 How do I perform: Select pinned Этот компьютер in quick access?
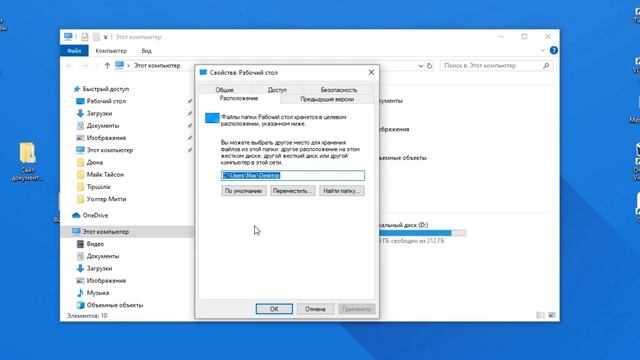click(x=110, y=150)
